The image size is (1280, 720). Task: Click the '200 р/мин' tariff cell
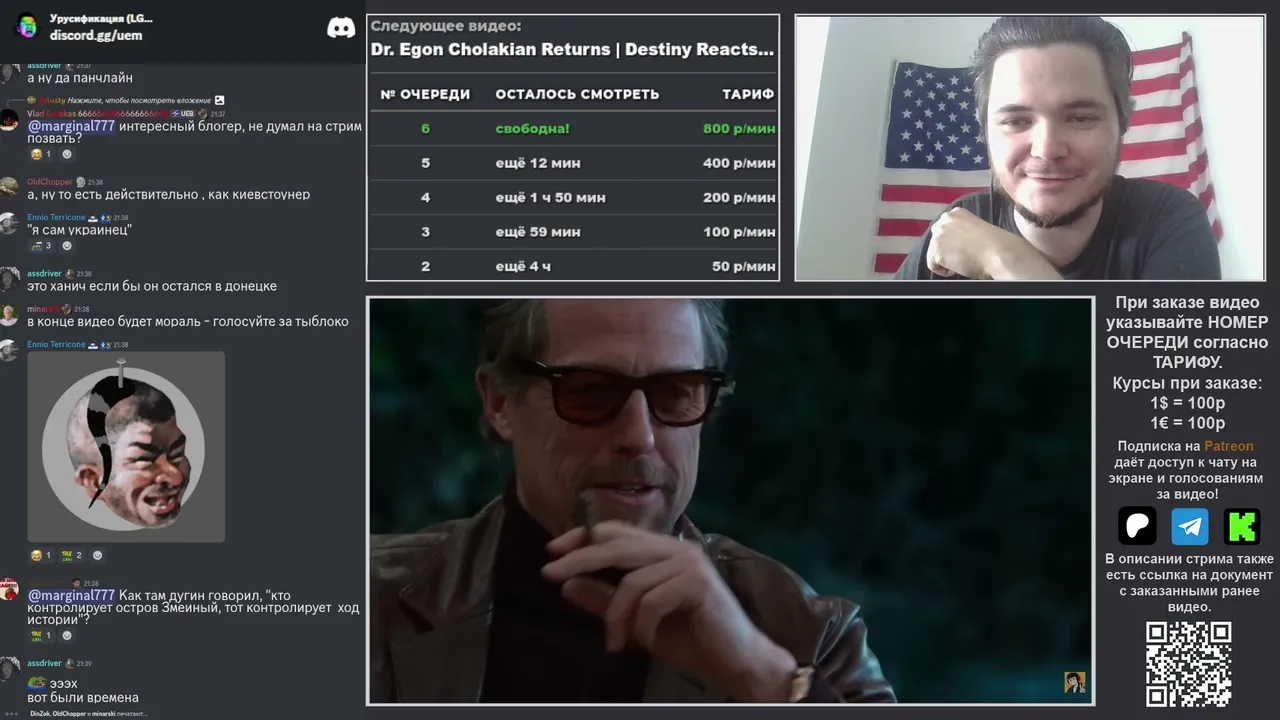[x=739, y=197]
